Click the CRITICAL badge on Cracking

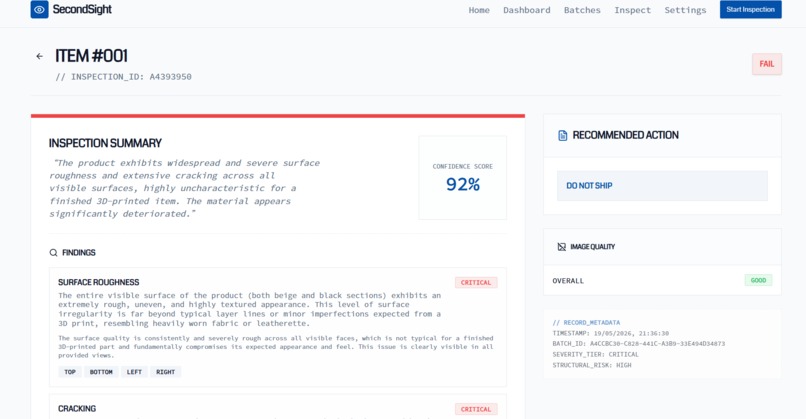(476, 409)
